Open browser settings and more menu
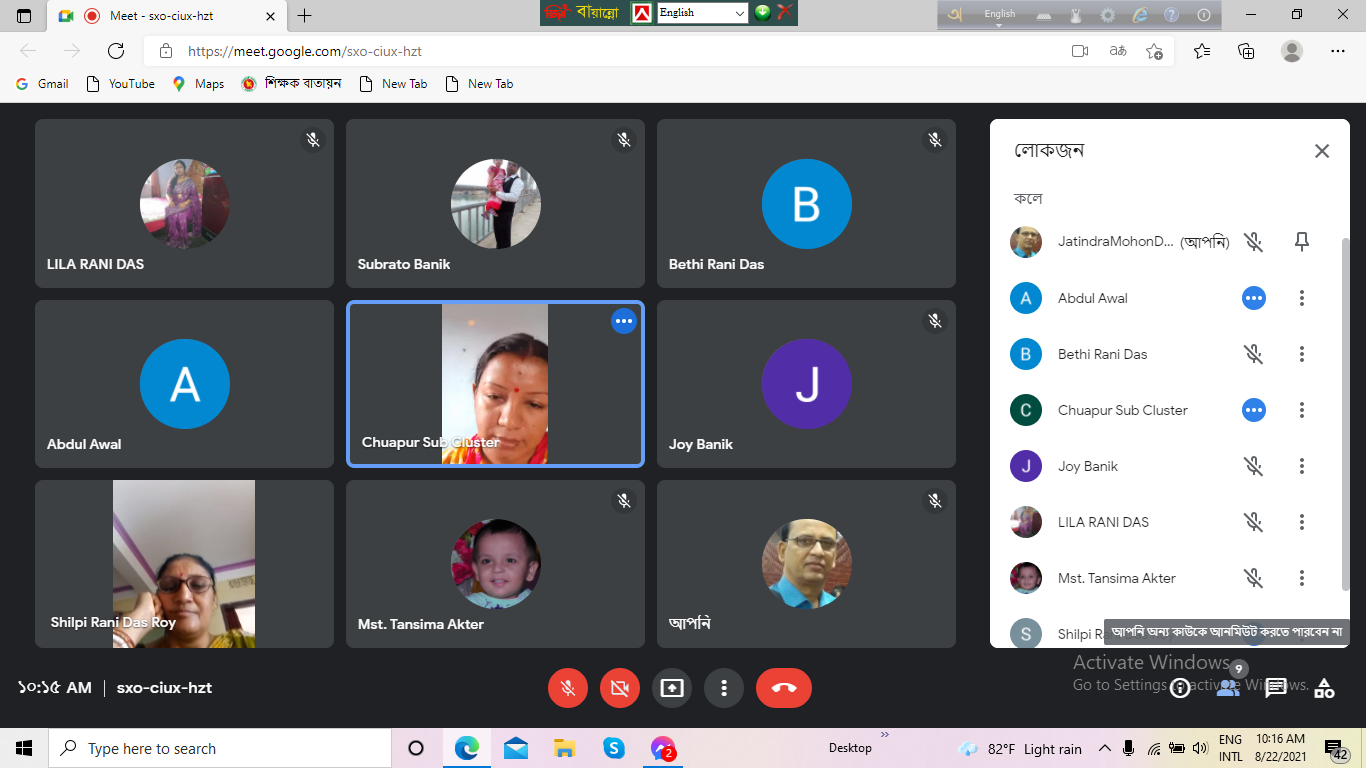 [1338, 51]
